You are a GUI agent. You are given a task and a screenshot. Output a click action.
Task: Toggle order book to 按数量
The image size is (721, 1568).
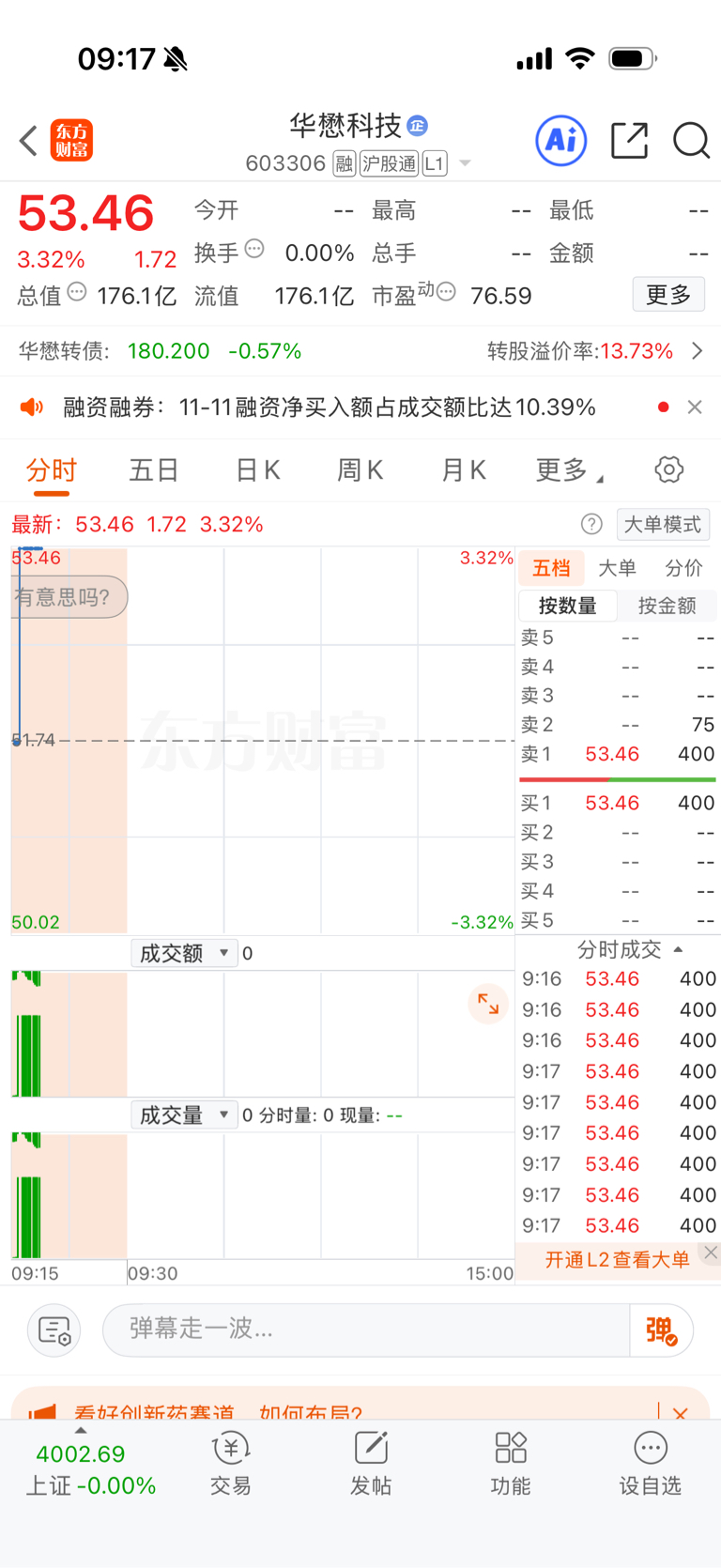(568, 606)
